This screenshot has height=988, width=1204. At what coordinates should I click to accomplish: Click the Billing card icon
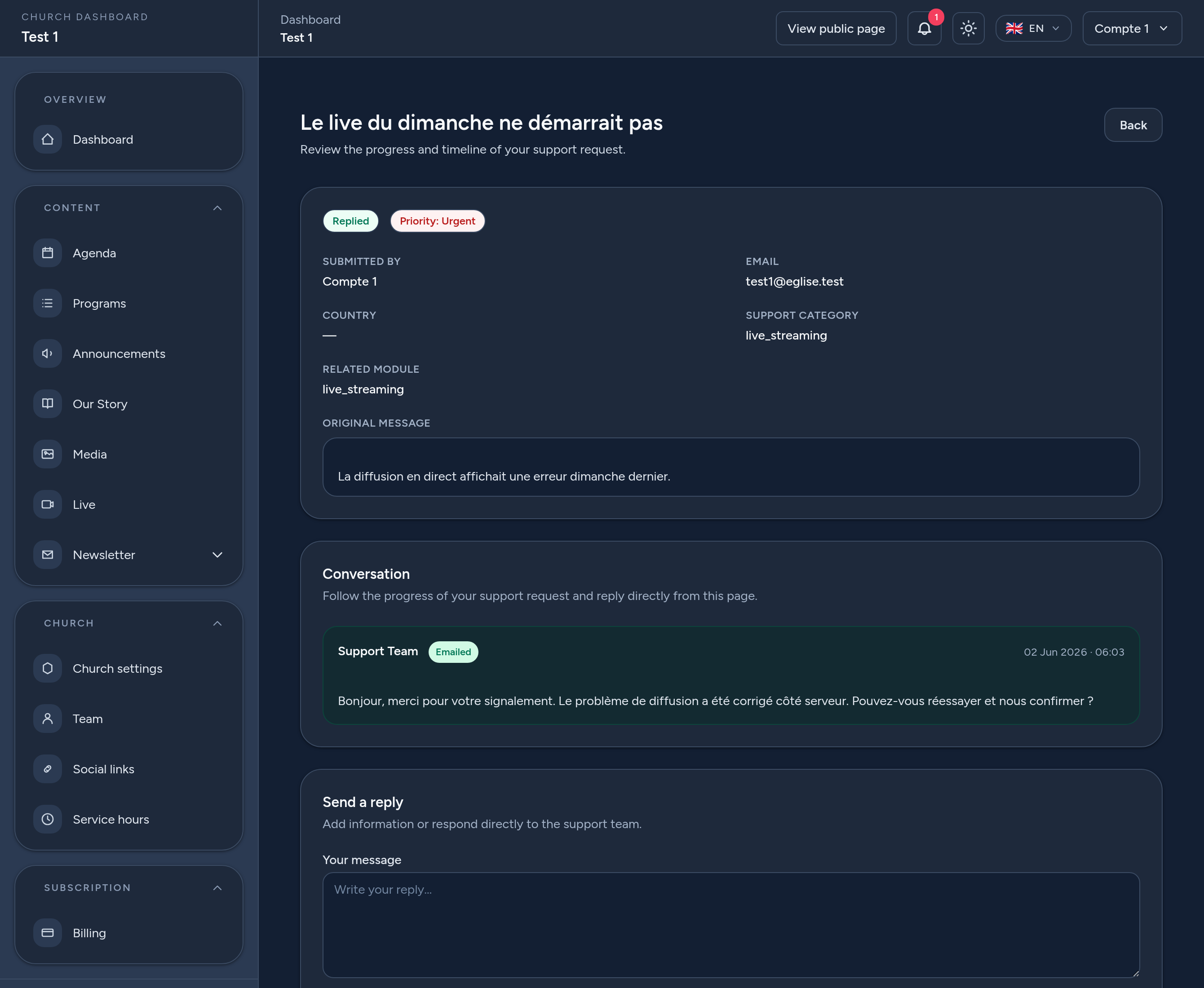(x=48, y=933)
